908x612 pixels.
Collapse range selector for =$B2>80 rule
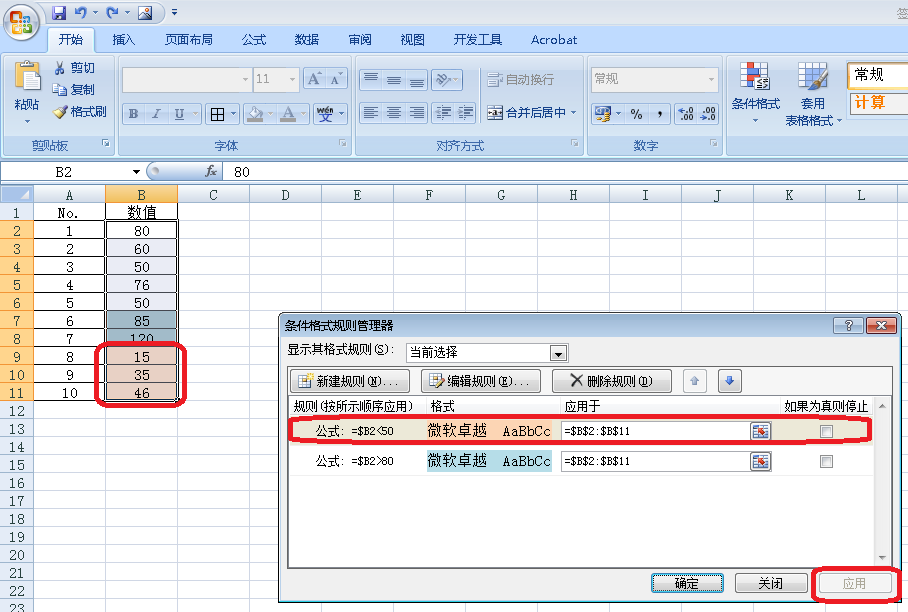(760, 461)
